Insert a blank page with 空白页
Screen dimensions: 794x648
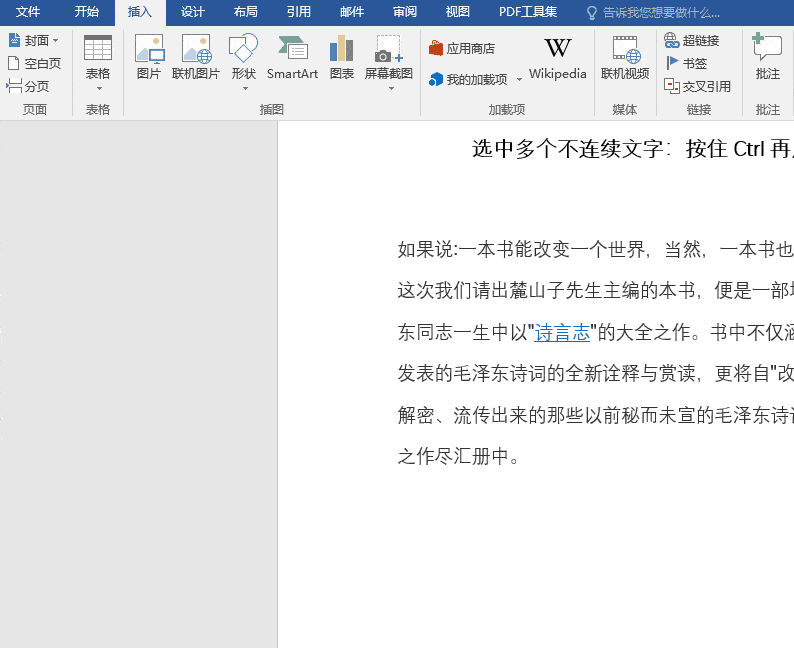34,63
